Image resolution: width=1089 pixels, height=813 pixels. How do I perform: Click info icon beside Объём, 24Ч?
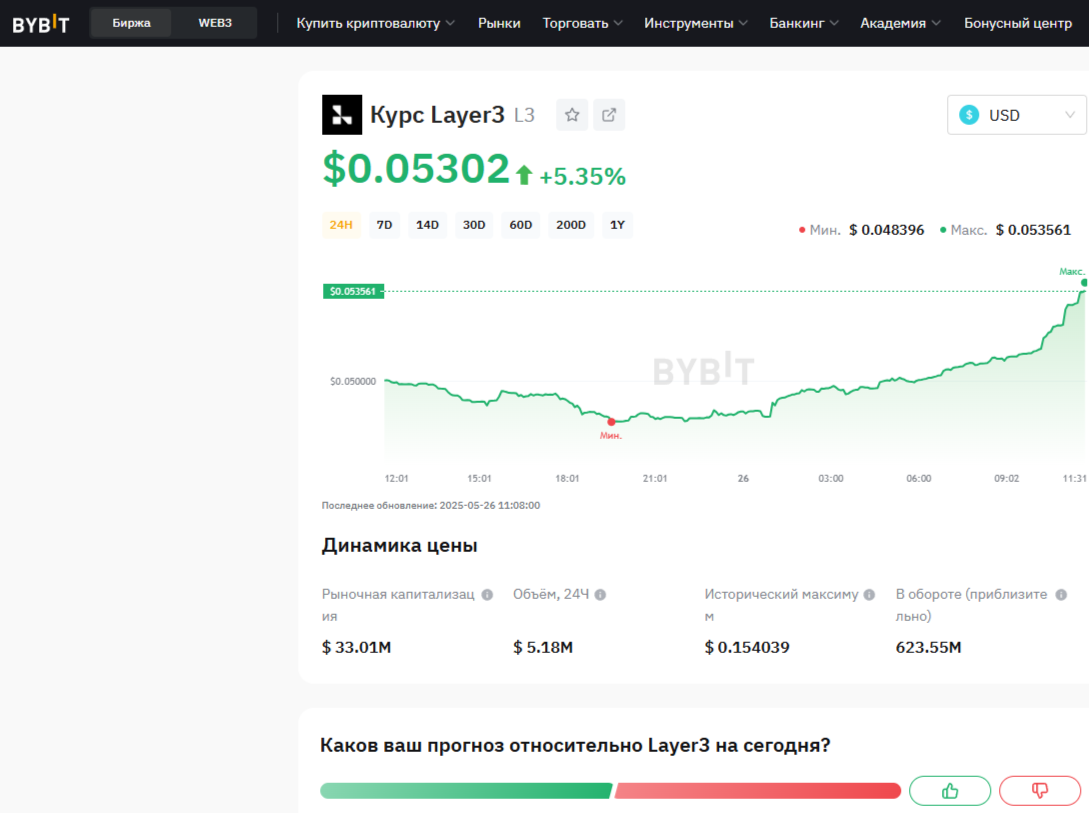[601, 595]
